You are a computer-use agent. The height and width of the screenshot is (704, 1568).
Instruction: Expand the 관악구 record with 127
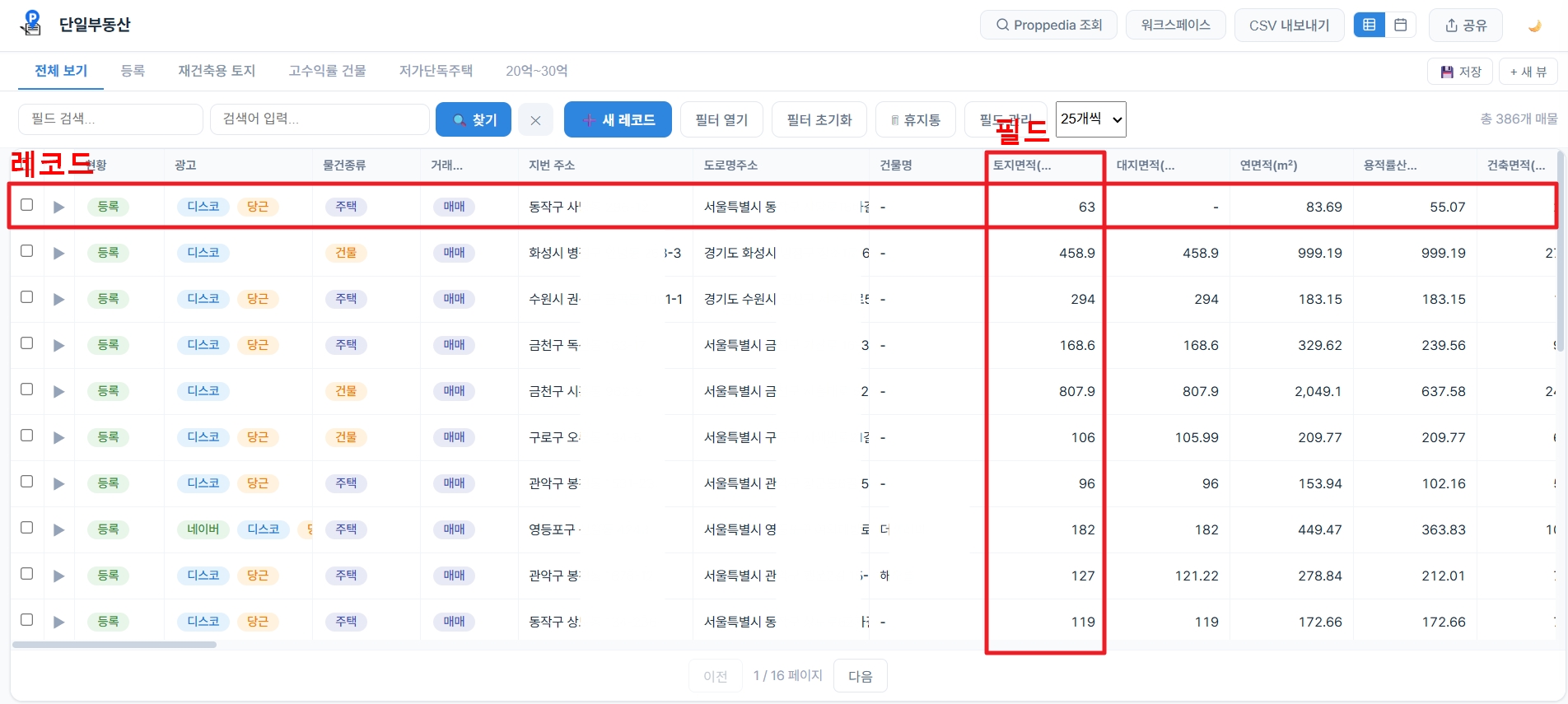pyautogui.click(x=58, y=576)
